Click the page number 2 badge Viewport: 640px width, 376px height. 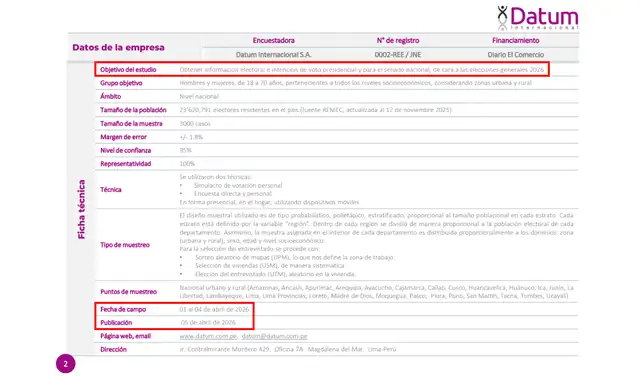[66, 363]
